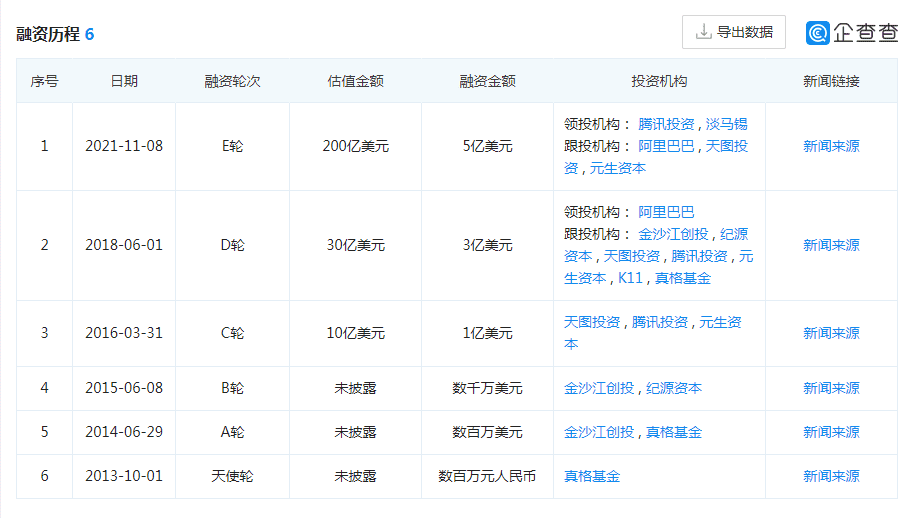Open 金沙江创投 link in B轮 row
Viewport: 908px width, 518px height.
[599, 388]
